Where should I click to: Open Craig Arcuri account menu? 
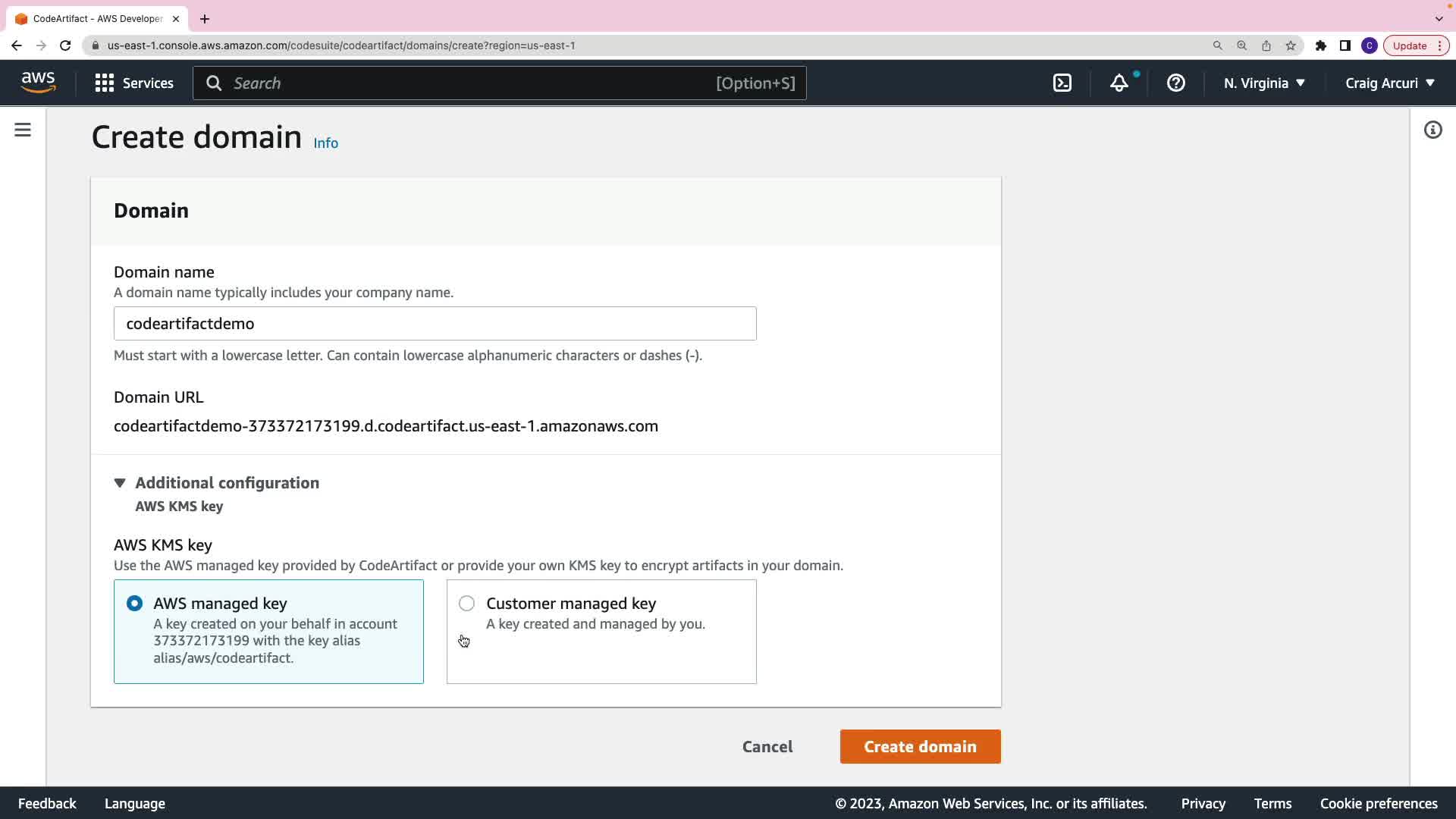1389,83
